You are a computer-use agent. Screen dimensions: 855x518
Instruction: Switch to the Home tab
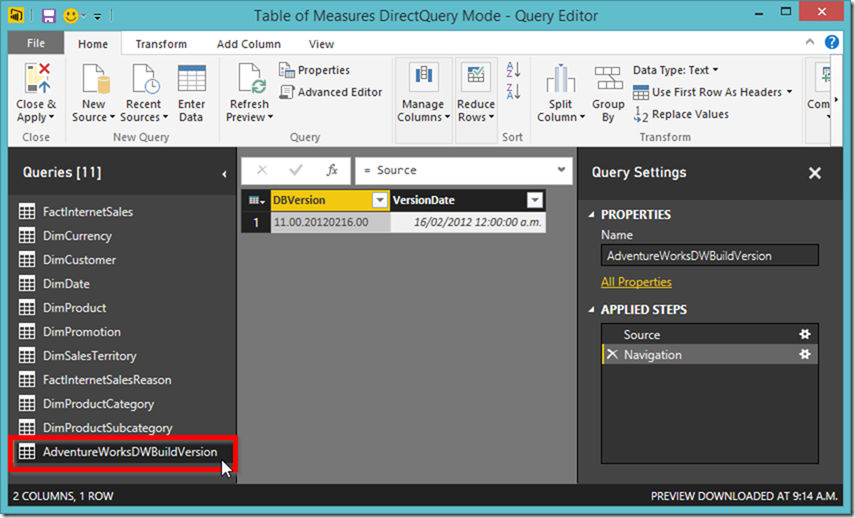(93, 44)
